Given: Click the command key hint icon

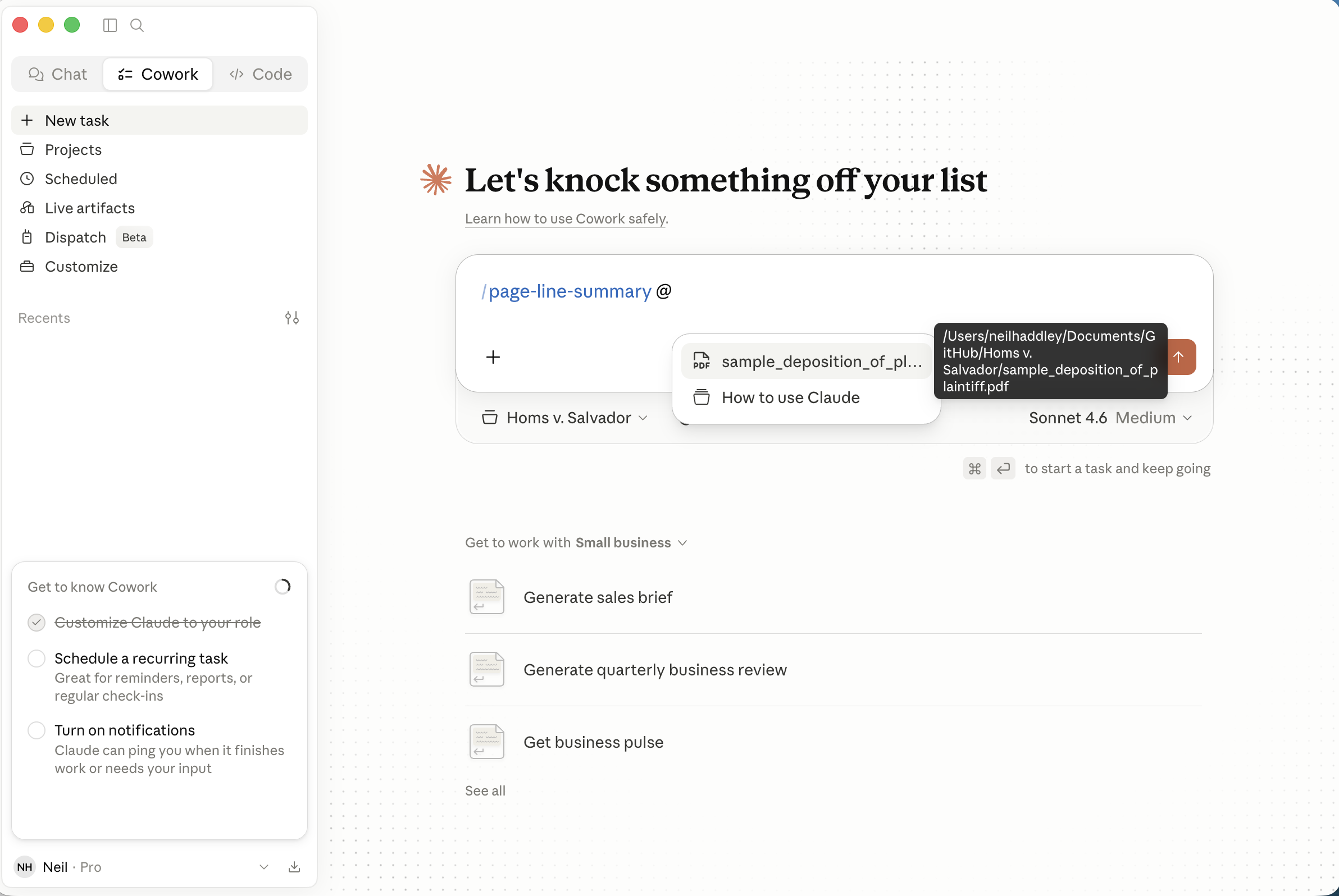Looking at the screenshot, I should [974, 469].
